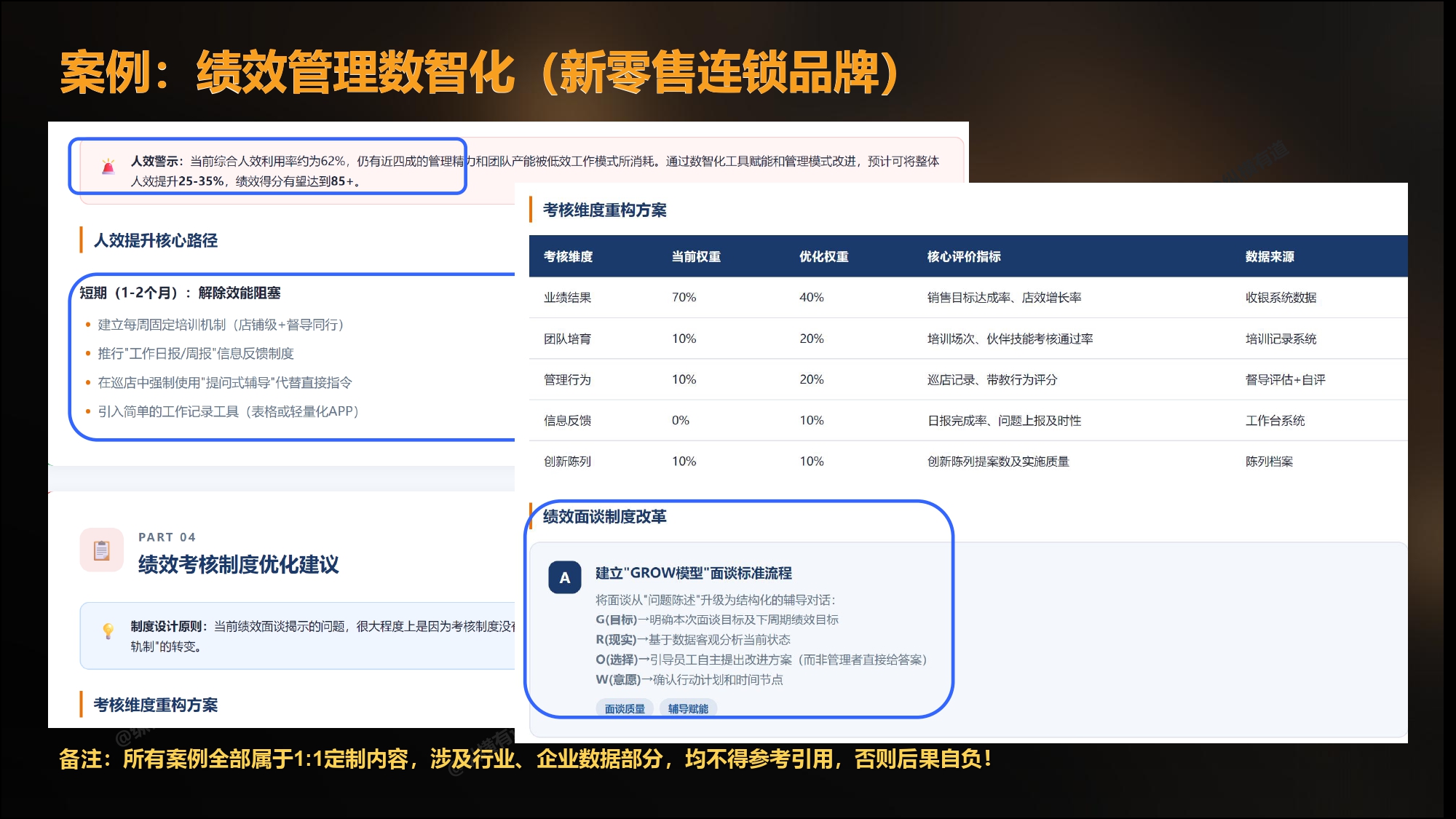Click 销售目标达成率、店效增长率 cell
This screenshot has height=819, width=1456.
point(1004,297)
